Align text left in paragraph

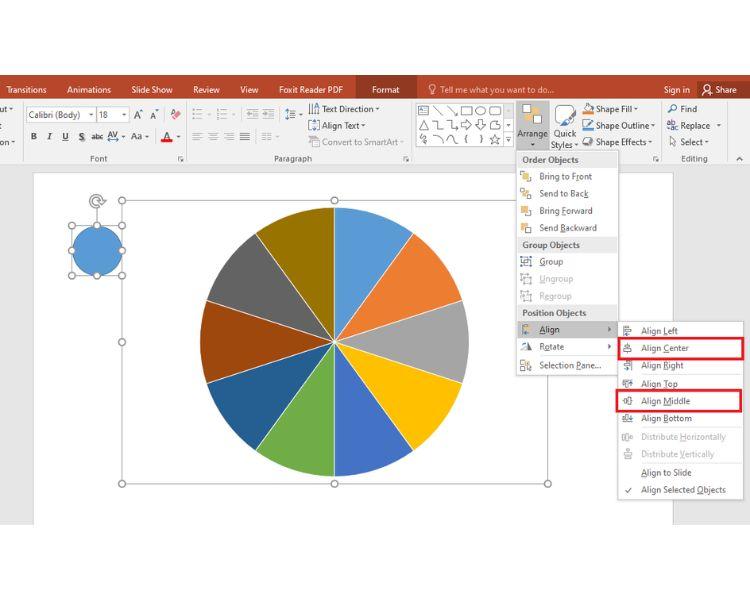[x=197, y=137]
